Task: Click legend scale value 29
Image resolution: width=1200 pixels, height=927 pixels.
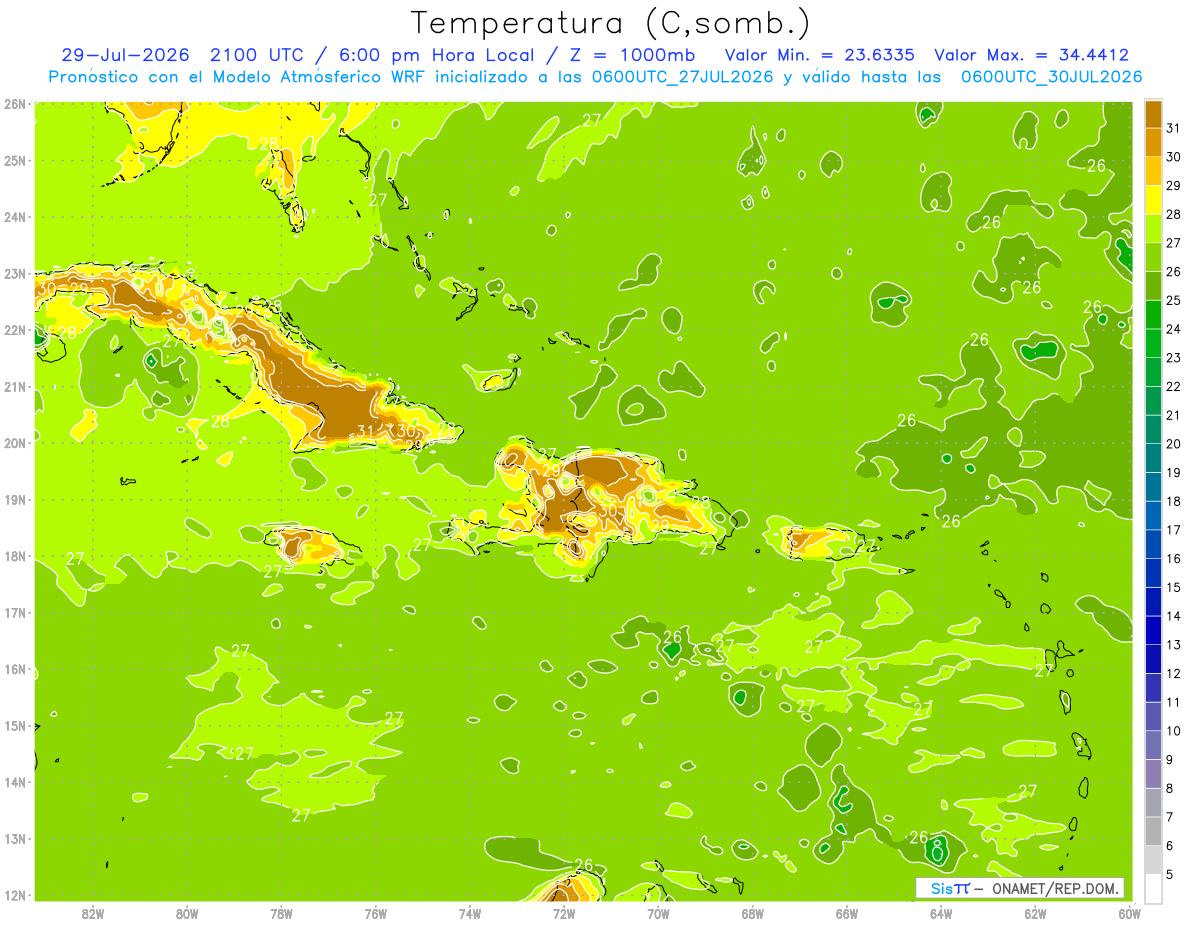Action: 1174,185
